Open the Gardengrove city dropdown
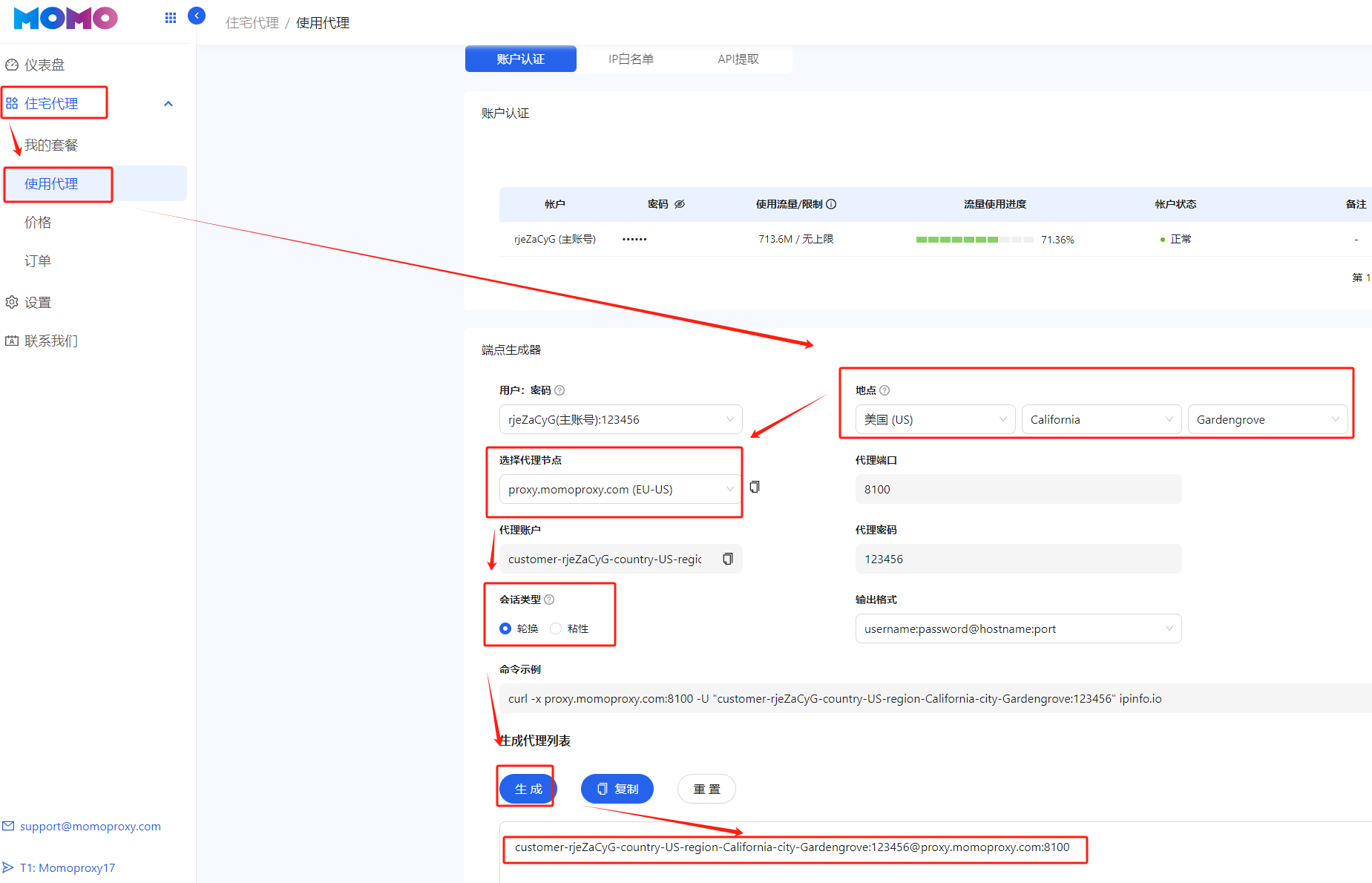Screen dimensions: 1372x883 (1267, 419)
